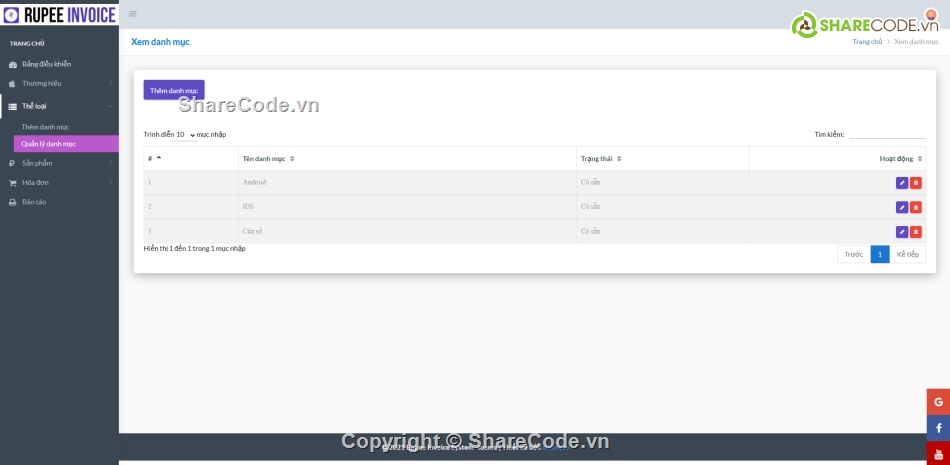Select Quản lý danh mục submenu item
This screenshot has height=465, width=950.
[66, 144]
